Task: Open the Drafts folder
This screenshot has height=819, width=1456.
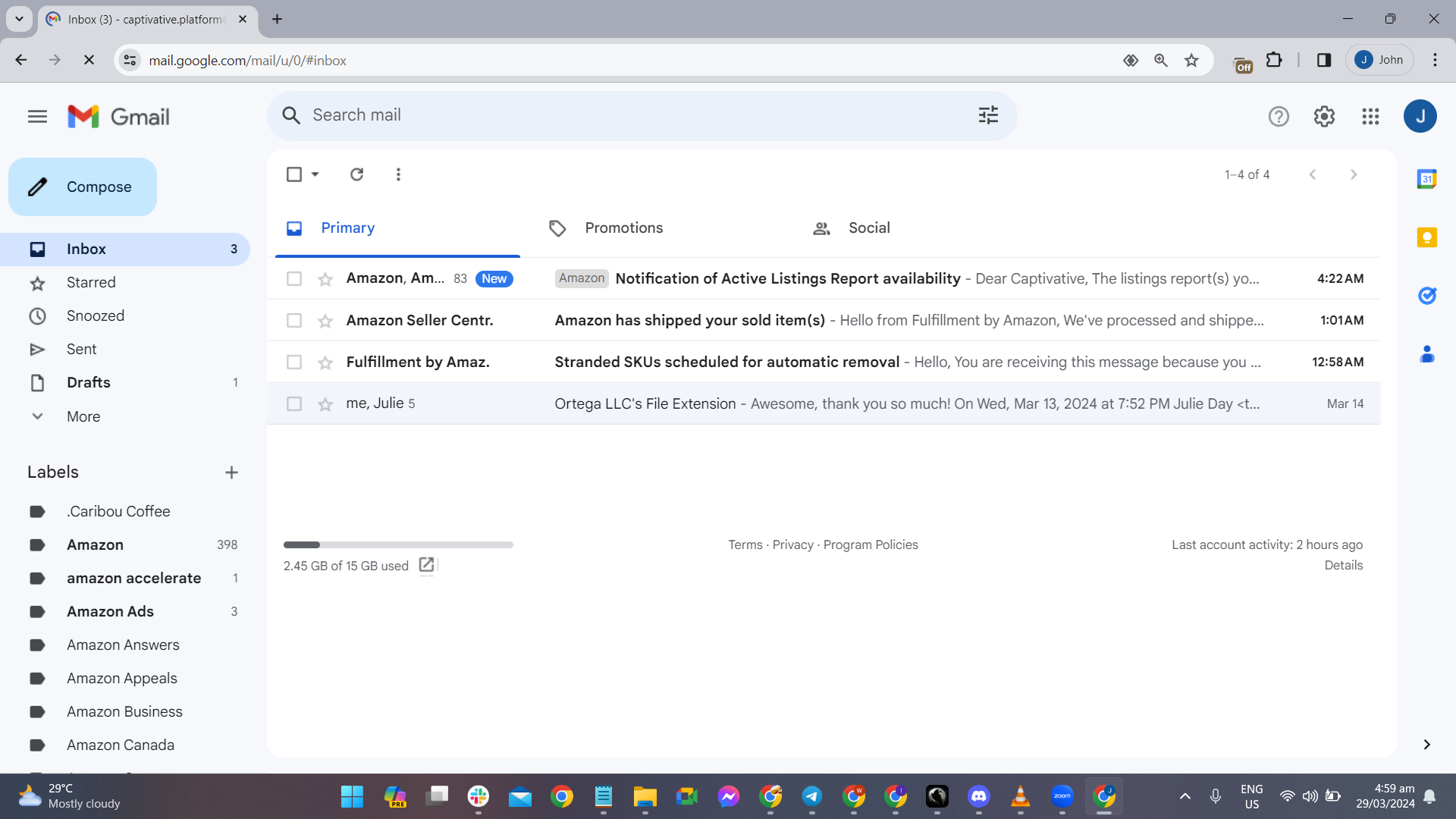Action: tap(125, 383)
